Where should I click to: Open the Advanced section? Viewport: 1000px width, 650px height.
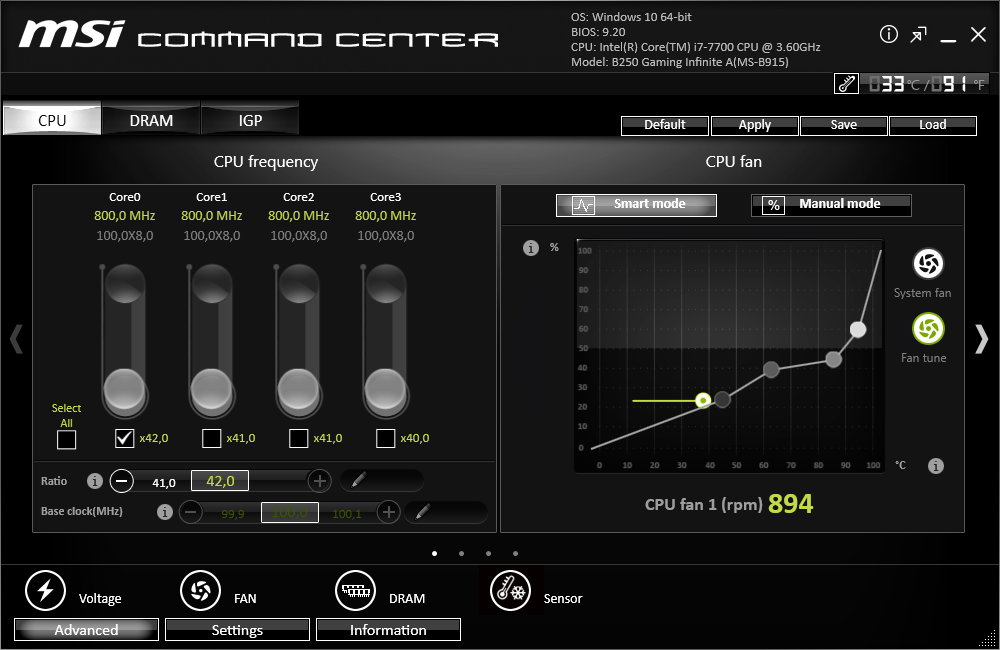click(x=86, y=630)
